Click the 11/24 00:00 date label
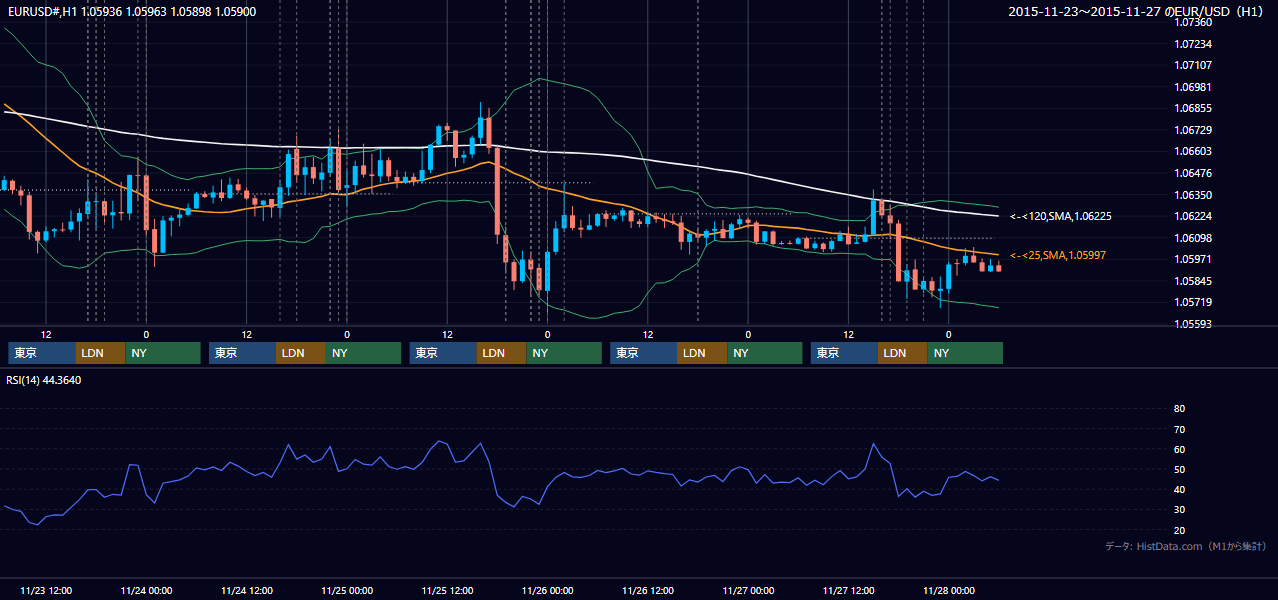The width and height of the screenshot is (1278, 600). (x=146, y=590)
